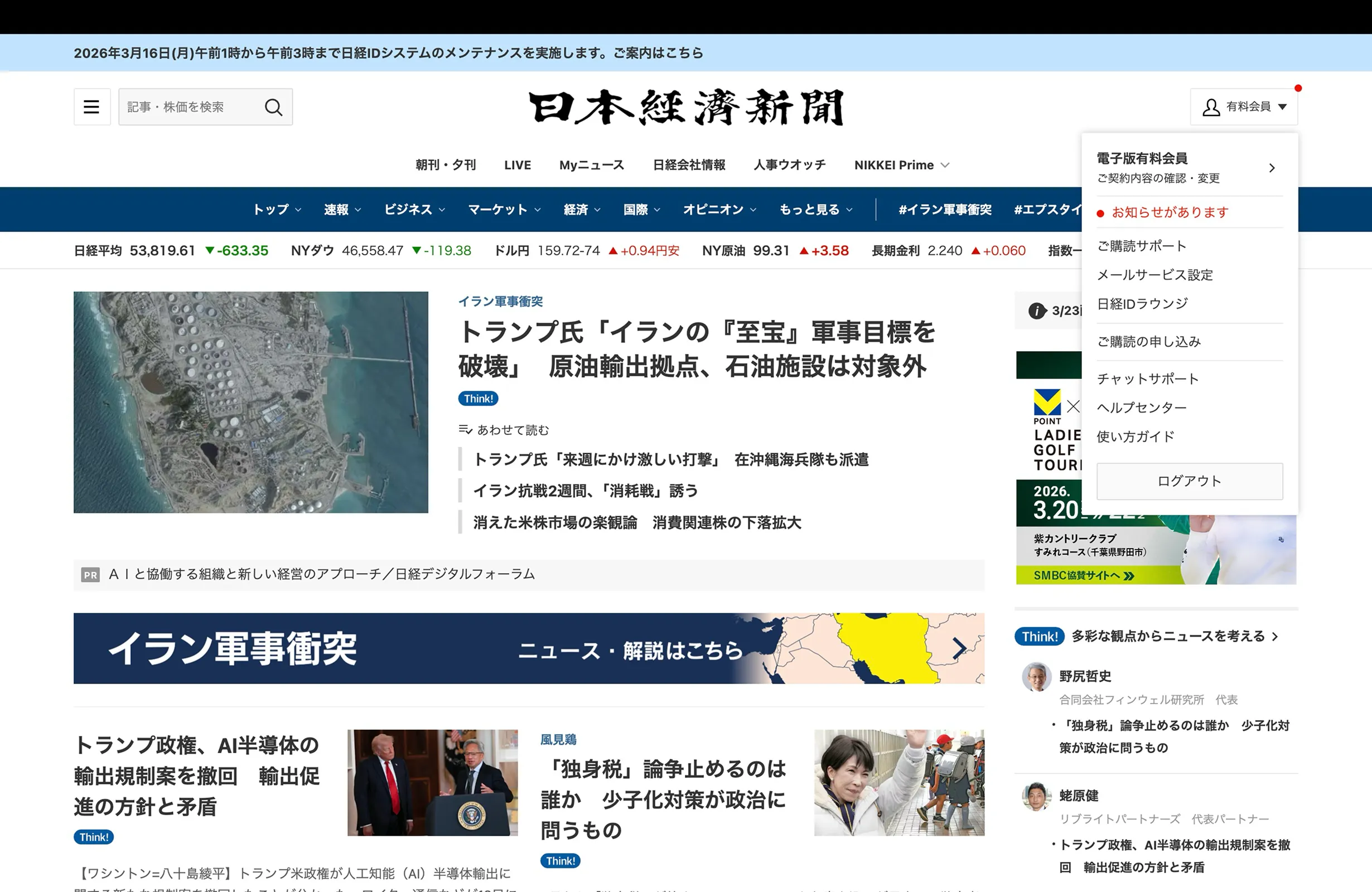Screen dimensions: 1372x892
Task: Click the NY原油 99.31 ticker
Action: coord(775,251)
